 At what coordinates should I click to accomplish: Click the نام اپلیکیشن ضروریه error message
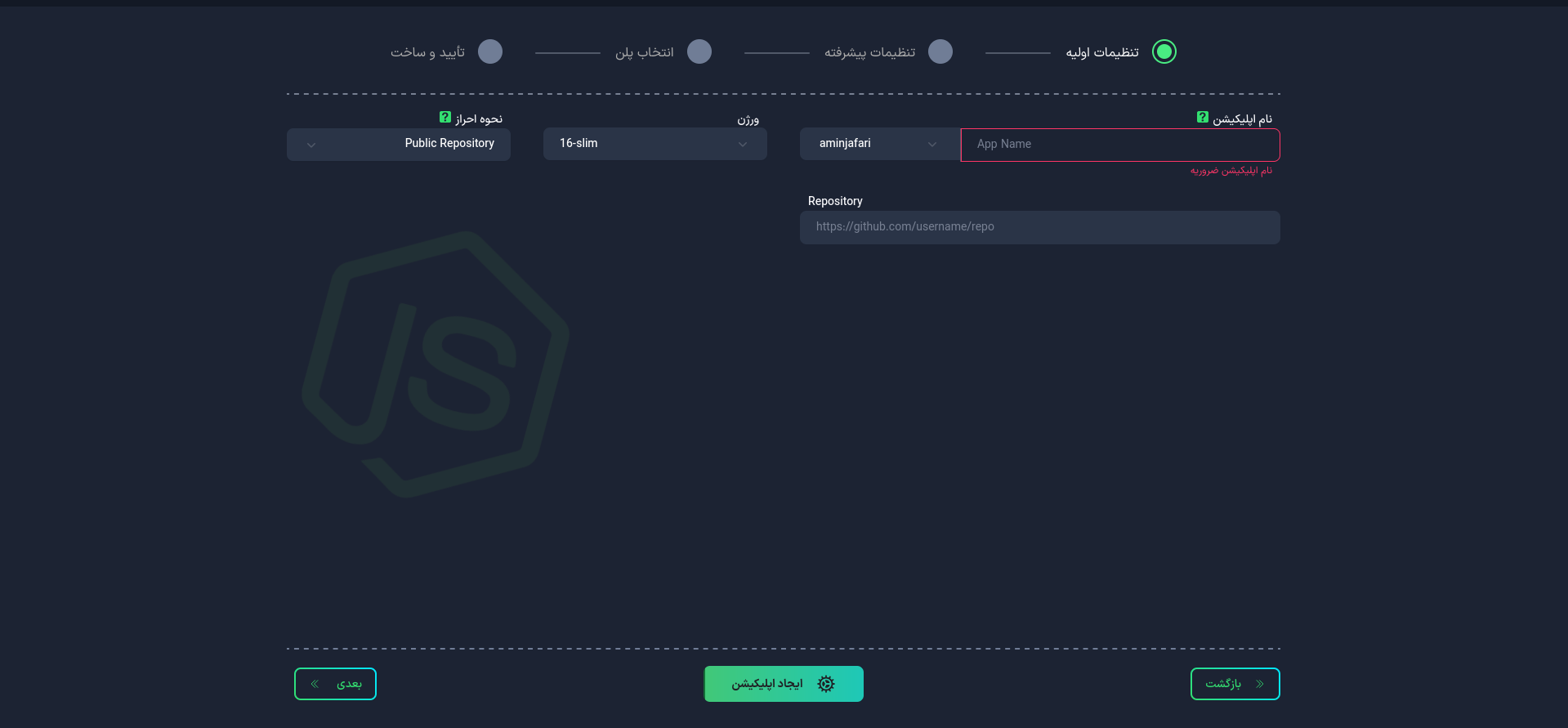(1231, 170)
